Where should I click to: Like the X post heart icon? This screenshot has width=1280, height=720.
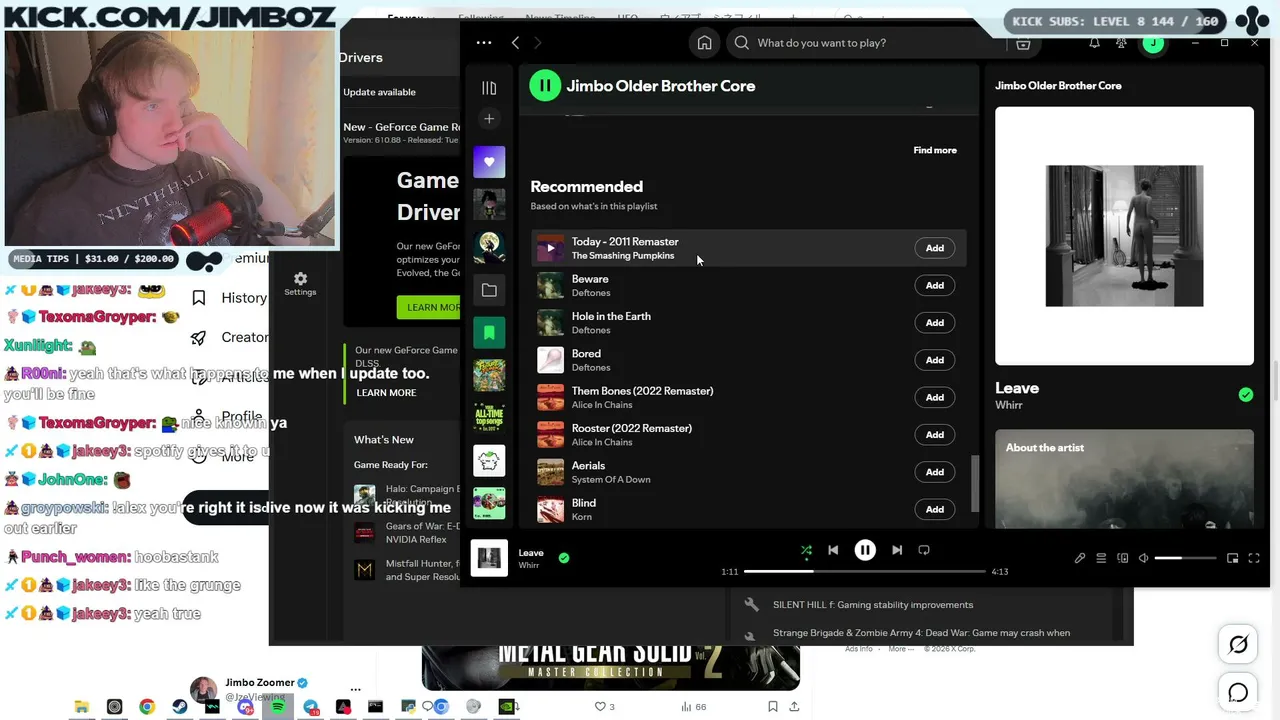[x=600, y=707]
